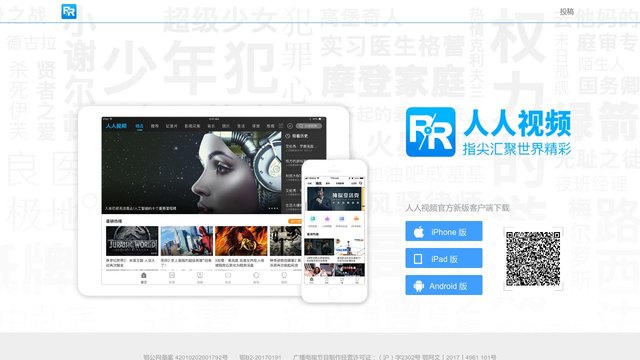Image resolution: width=640 pixels, height=360 pixels.
Task: Click the Jurassic World thumbnail on tablet
Action: coord(132,241)
